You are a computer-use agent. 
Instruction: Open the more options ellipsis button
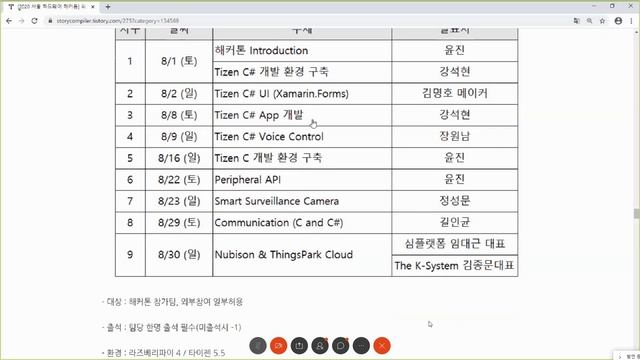pos(361,346)
